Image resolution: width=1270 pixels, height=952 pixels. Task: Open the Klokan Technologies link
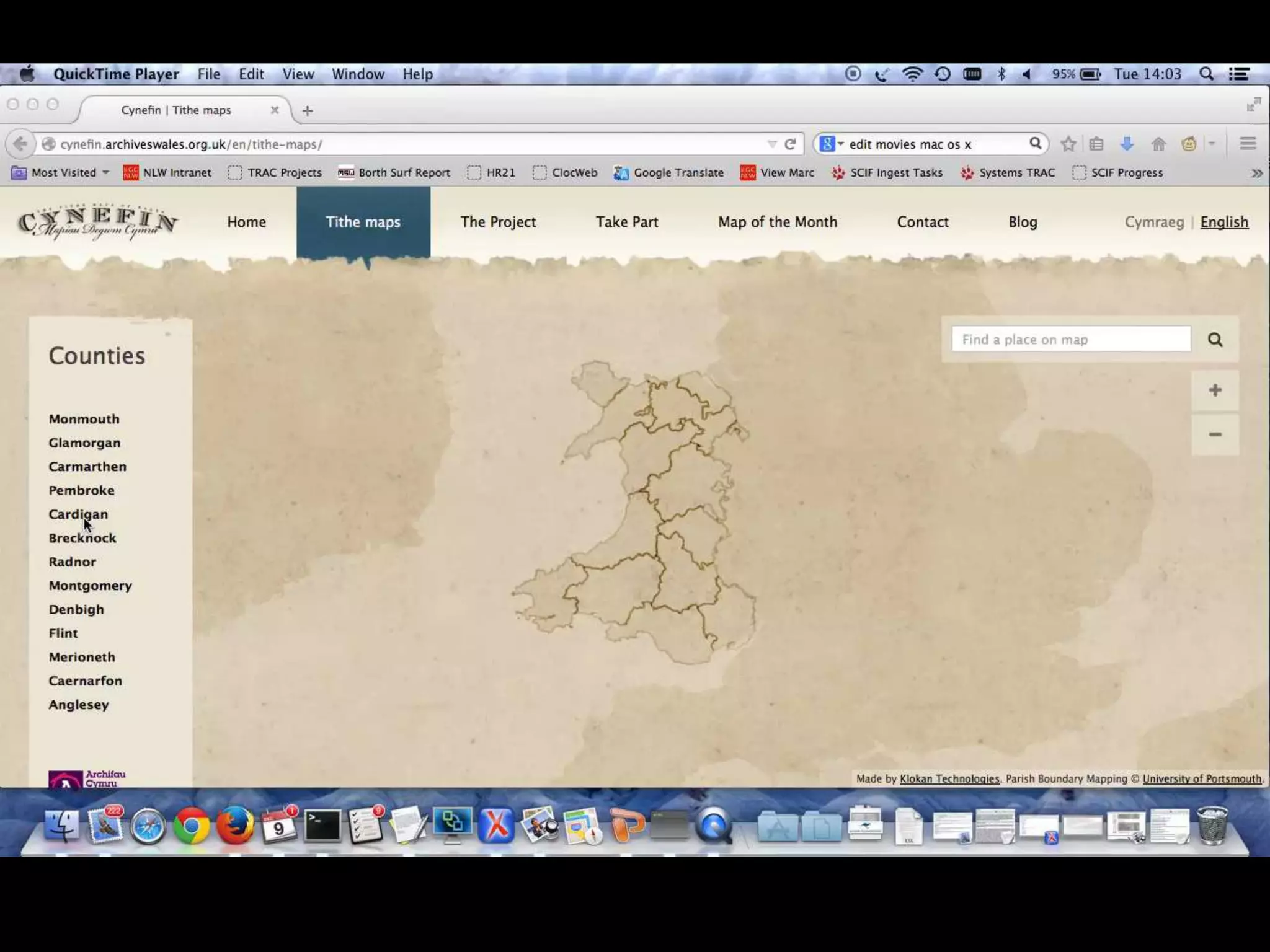point(949,779)
